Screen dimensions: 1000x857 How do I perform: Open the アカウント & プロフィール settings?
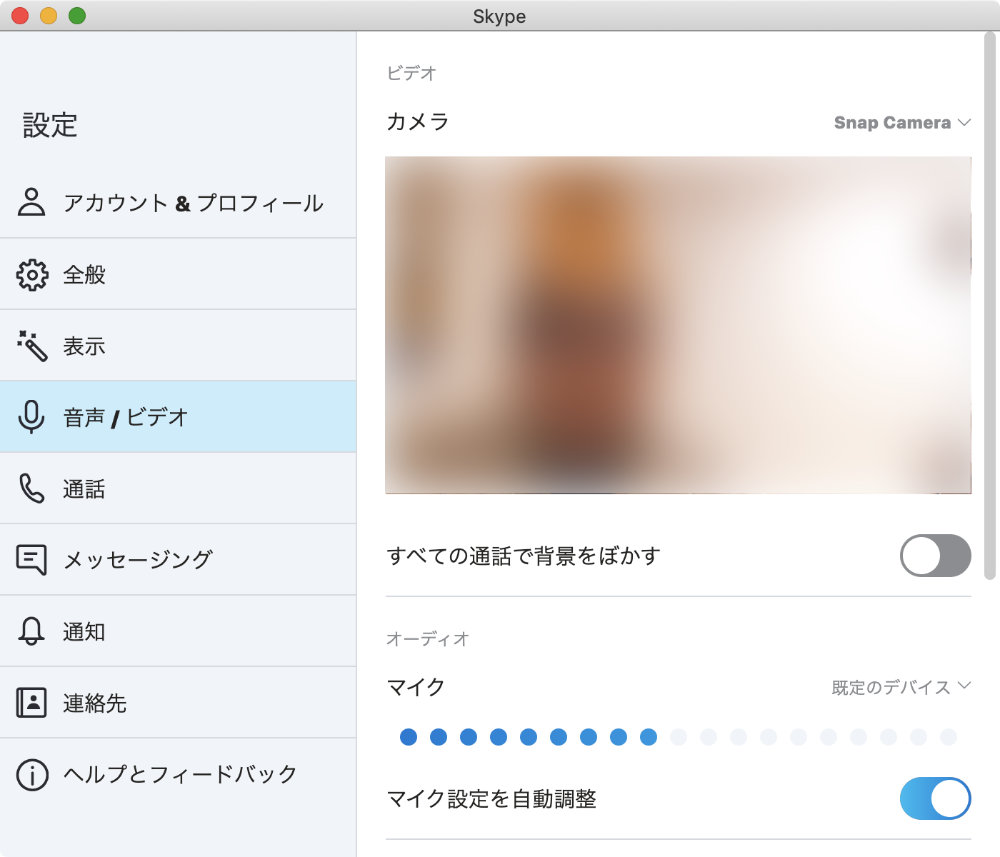pyautogui.click(x=178, y=203)
